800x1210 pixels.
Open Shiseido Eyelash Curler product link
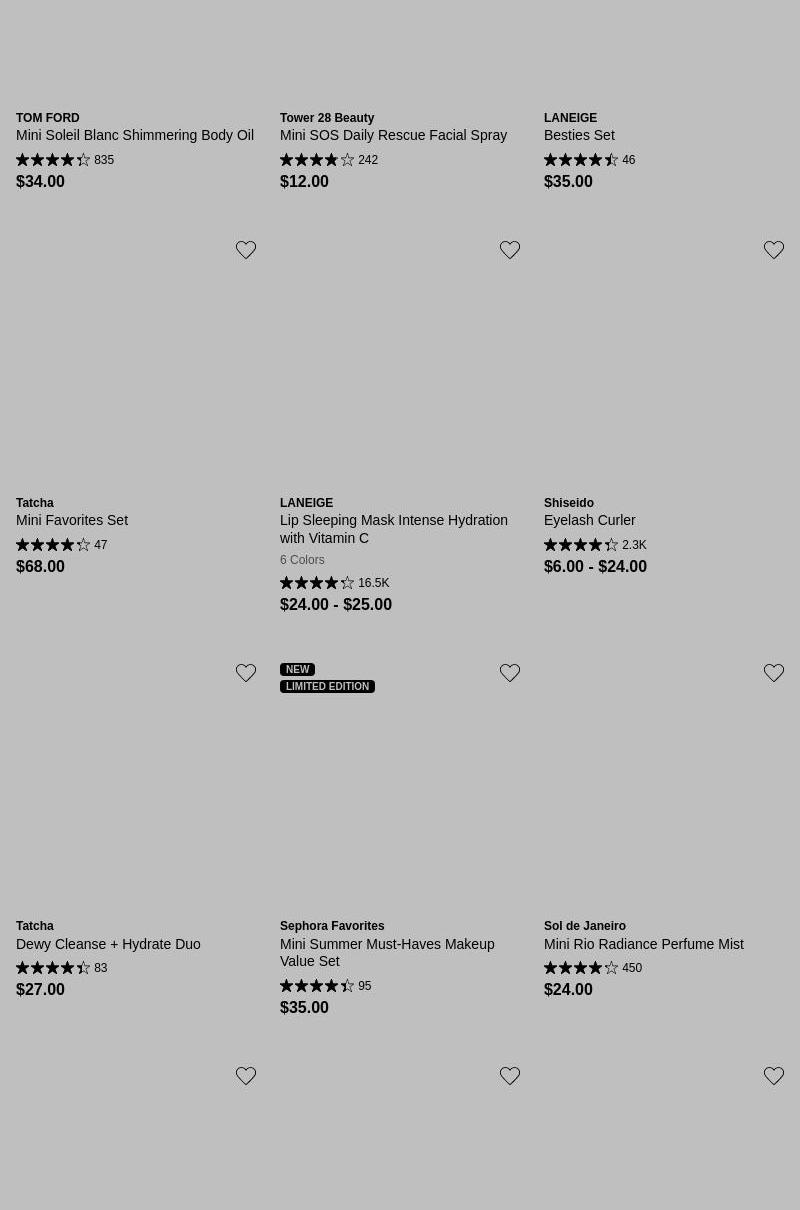tap(589, 520)
